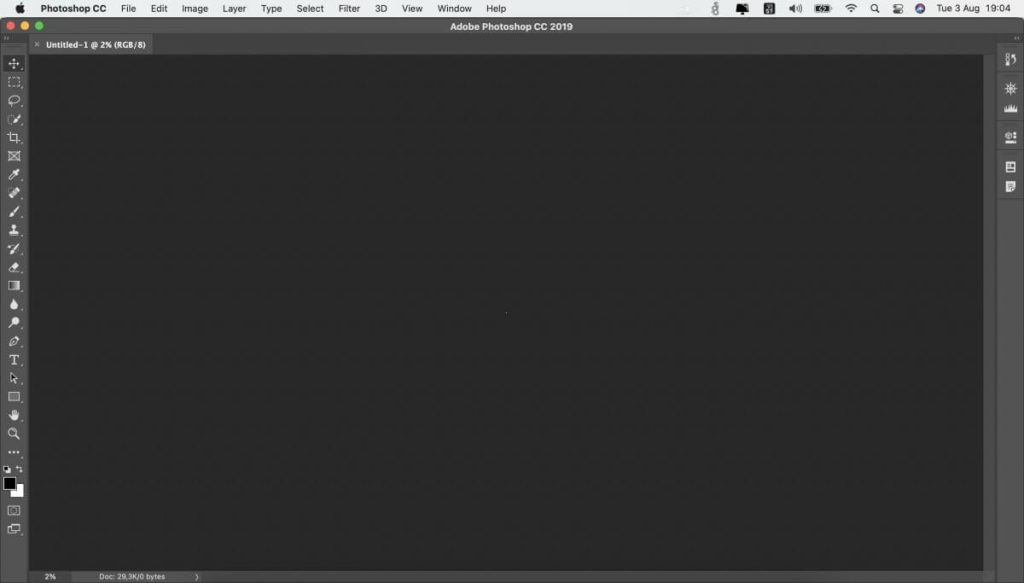This screenshot has width=1024, height=583.
Task: Open the Image menu
Action: 195,8
